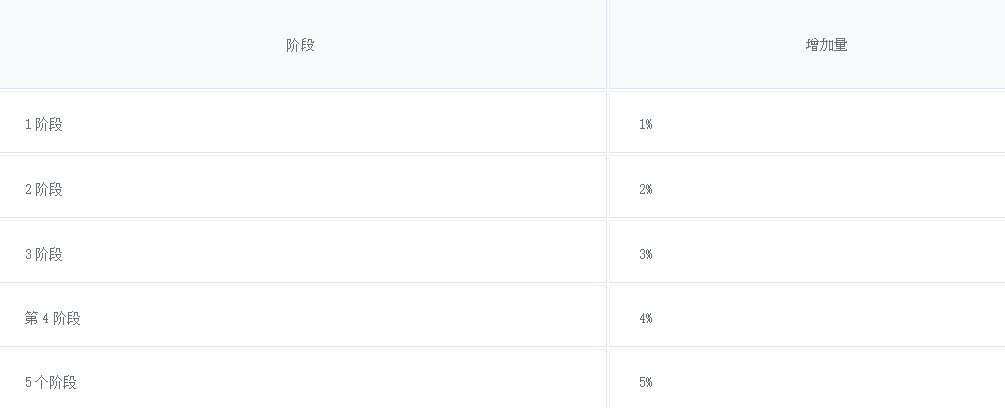Click the column divider in the 5个阶段 row
This screenshot has height=408, width=1005.
click(607, 380)
